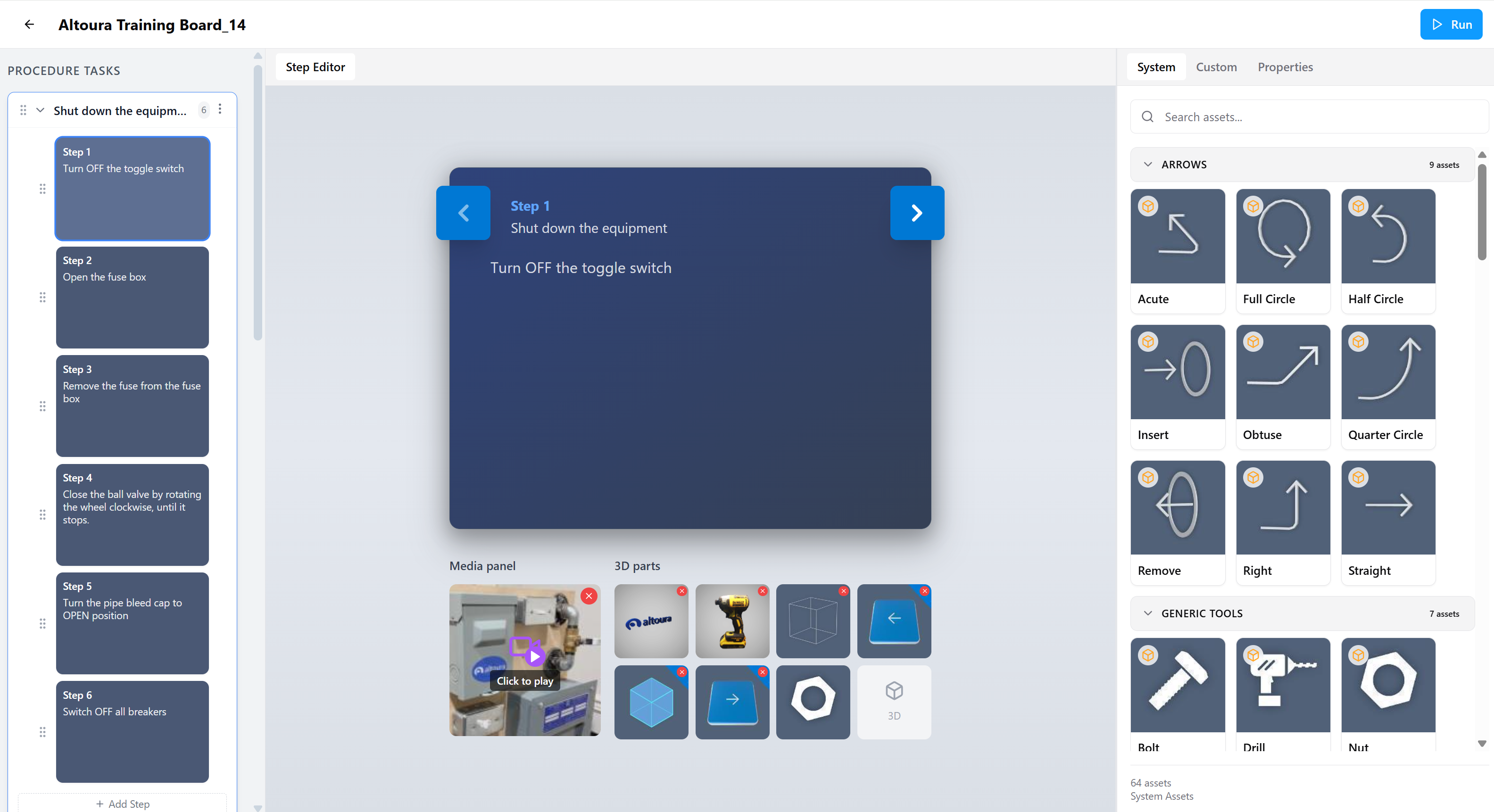
Task: Focus the Search assets field
Action: click(1309, 116)
